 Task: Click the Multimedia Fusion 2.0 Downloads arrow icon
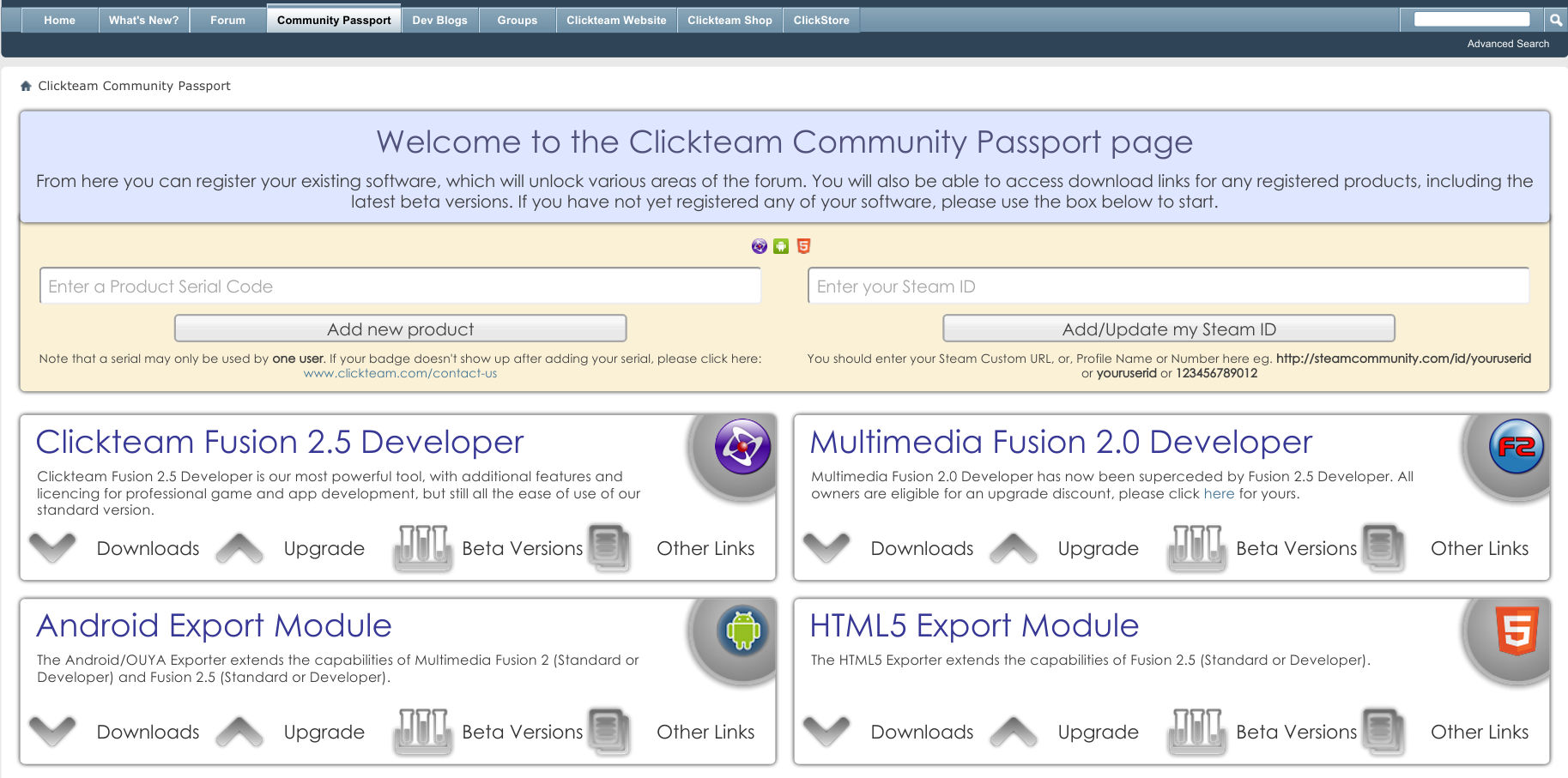826,548
